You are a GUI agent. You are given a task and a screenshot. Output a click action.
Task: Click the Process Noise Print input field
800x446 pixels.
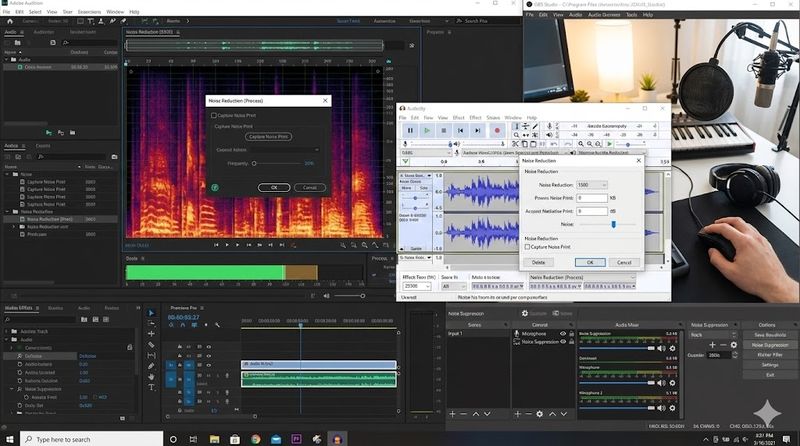coord(592,198)
